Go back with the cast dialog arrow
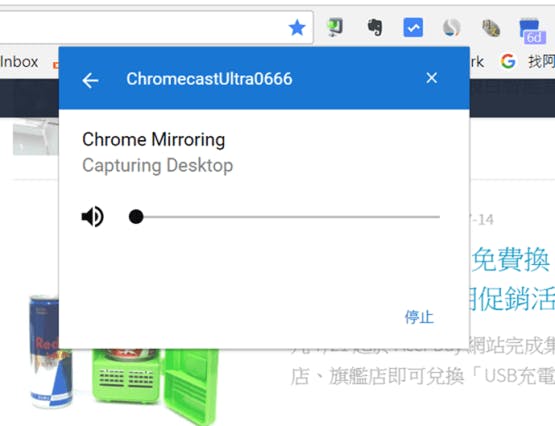555x426 pixels. coord(90,80)
